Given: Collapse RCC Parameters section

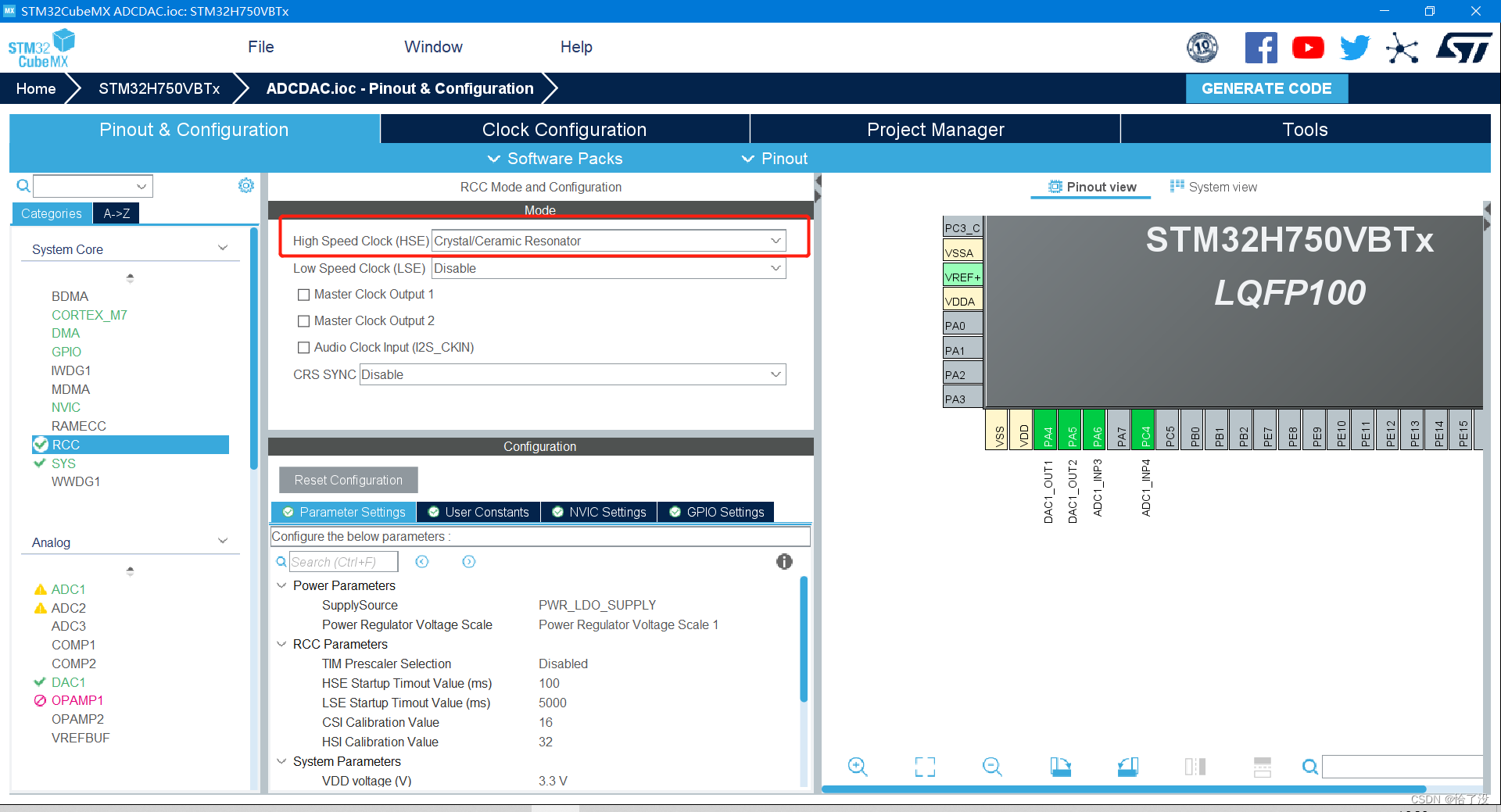Looking at the screenshot, I should click(281, 644).
